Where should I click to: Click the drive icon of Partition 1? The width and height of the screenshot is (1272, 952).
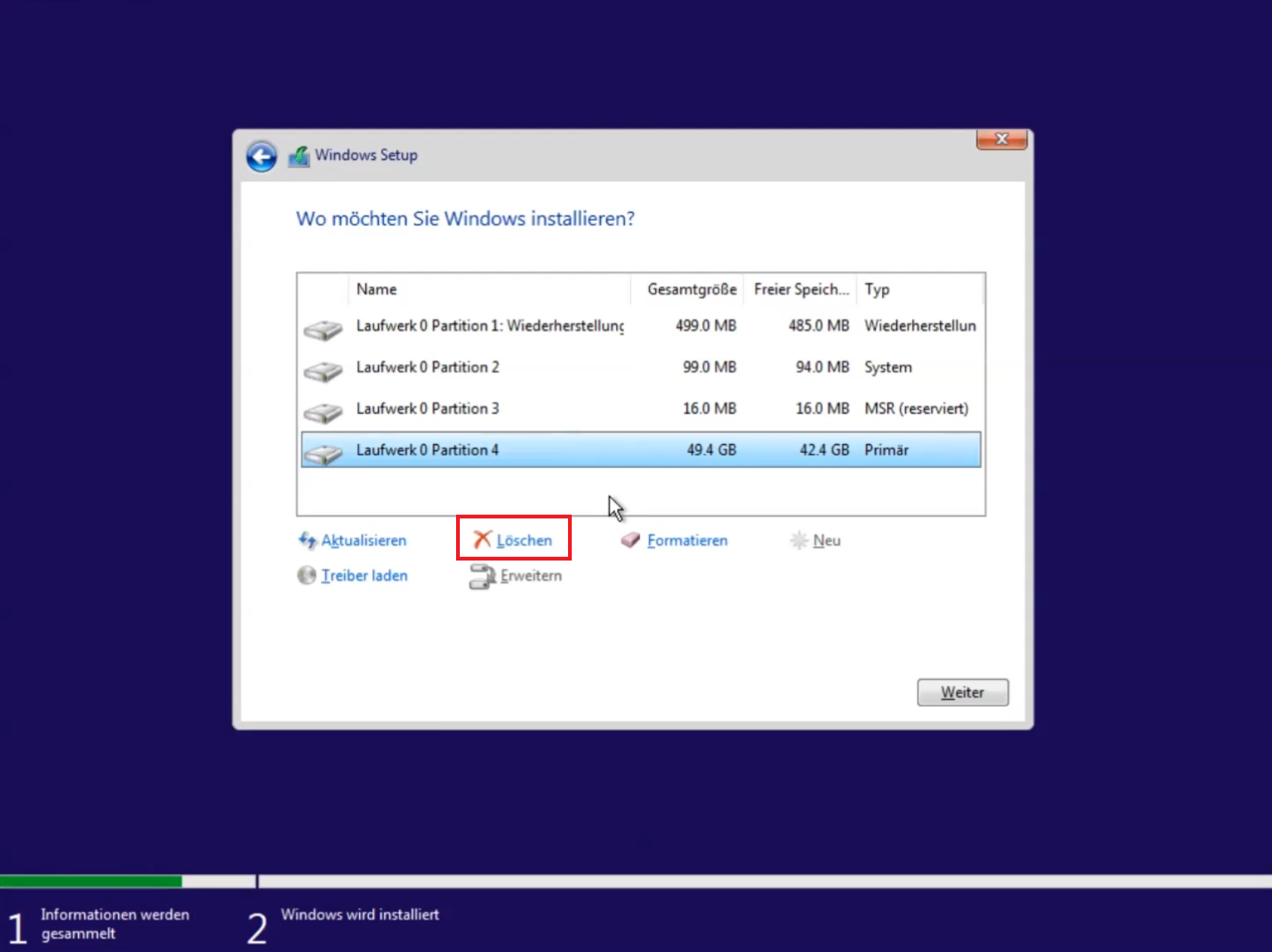(x=323, y=329)
